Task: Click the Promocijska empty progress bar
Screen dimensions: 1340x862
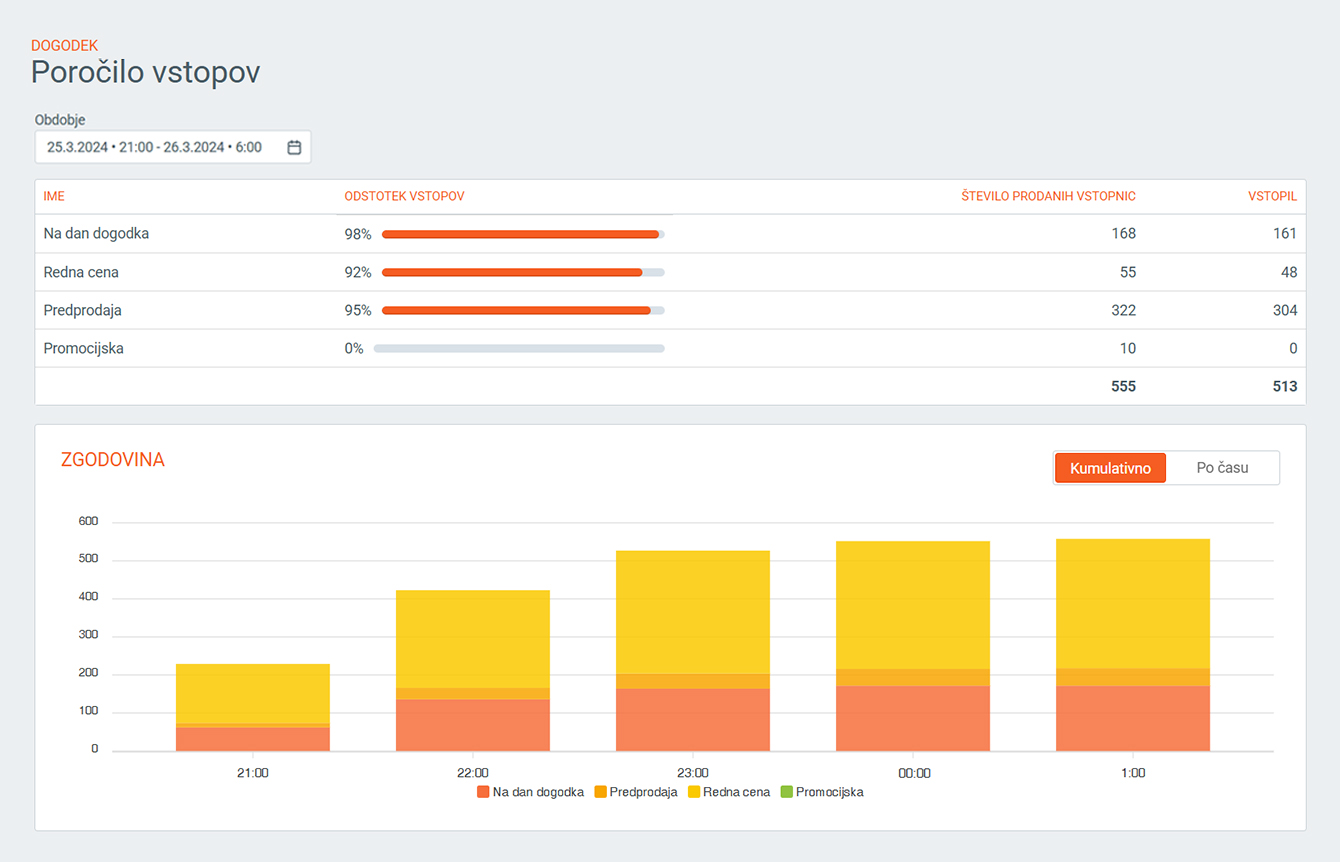Action: click(518, 349)
